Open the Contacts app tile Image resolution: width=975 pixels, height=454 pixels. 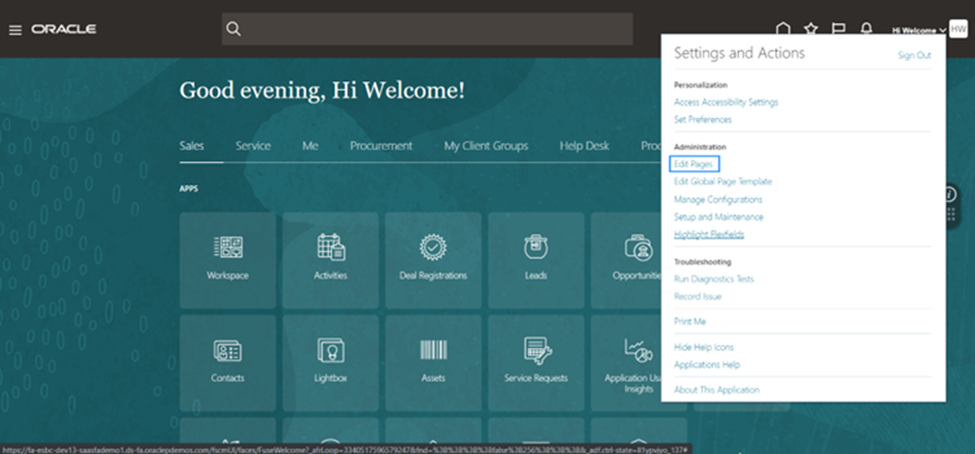coord(228,363)
